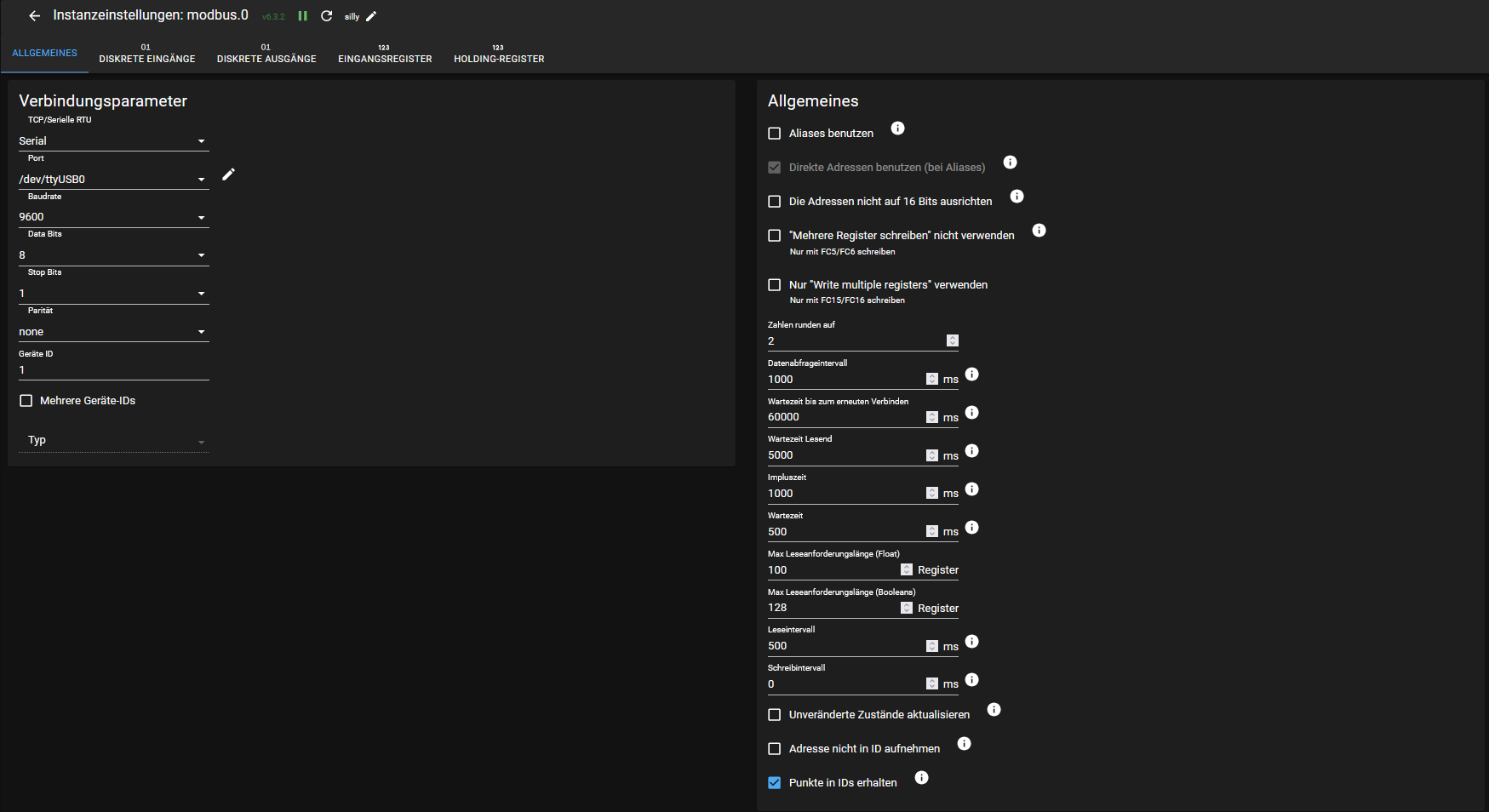This screenshot has height=812, width=1489.
Task: Open the TCP/Serielle RTU dropdown
Action: click(112, 141)
